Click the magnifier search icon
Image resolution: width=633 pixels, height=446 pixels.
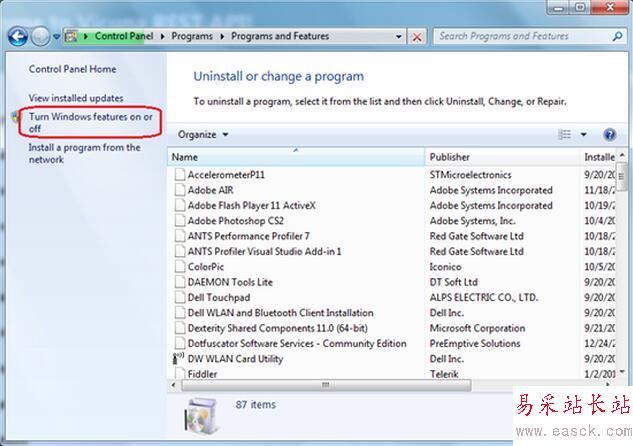click(x=617, y=36)
